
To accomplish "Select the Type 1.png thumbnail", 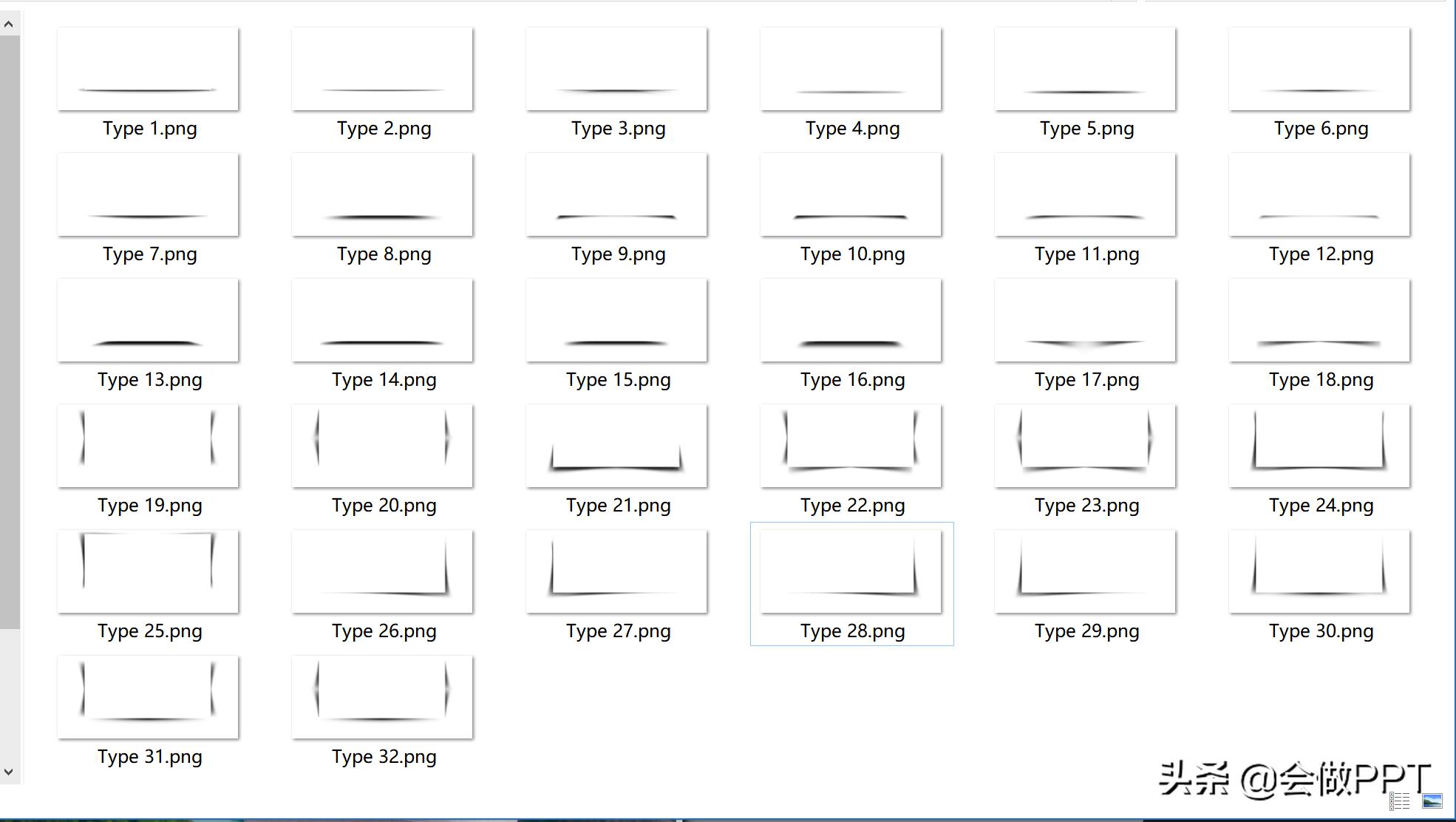I will (148, 69).
